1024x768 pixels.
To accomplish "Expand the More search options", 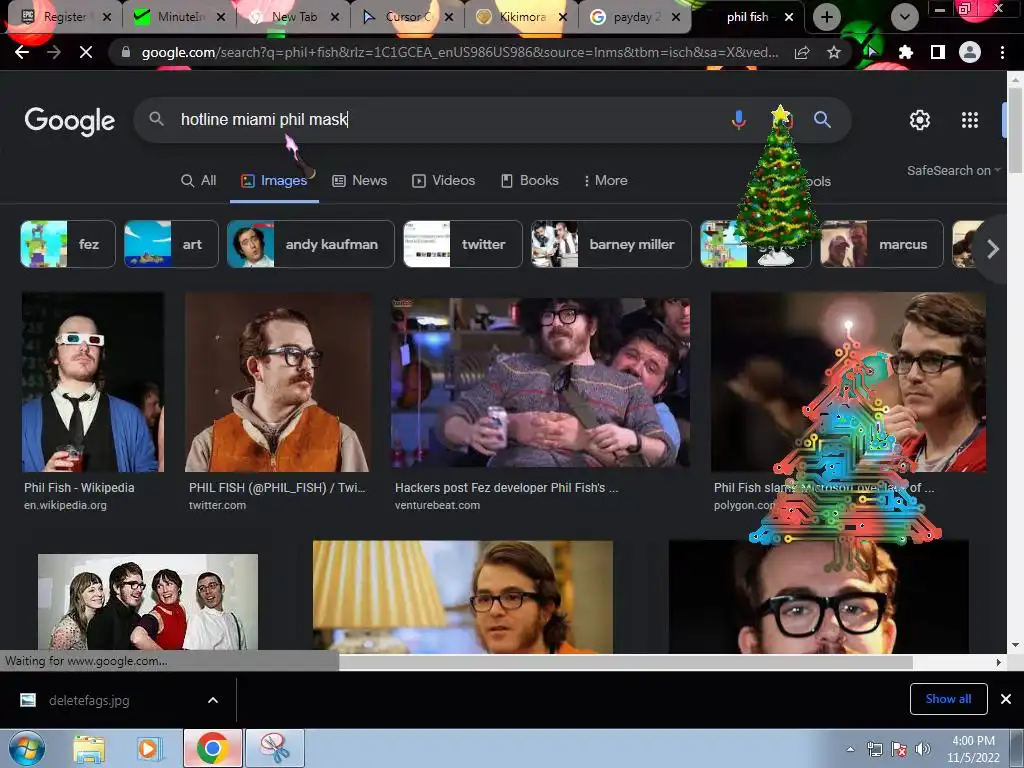I will (x=605, y=181).
